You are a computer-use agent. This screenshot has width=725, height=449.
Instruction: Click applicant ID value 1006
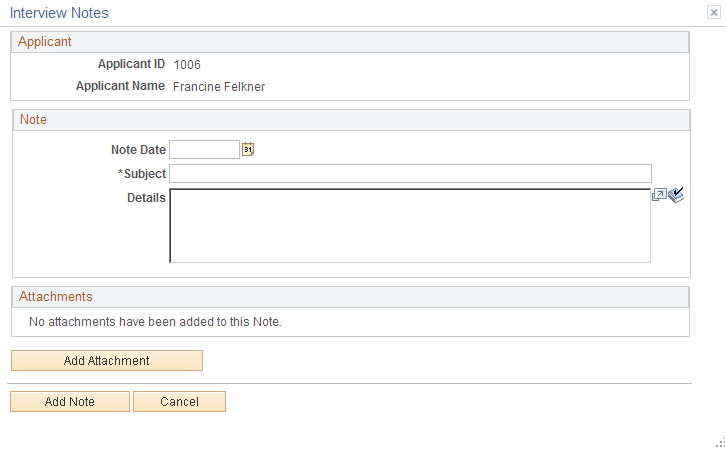[187, 65]
